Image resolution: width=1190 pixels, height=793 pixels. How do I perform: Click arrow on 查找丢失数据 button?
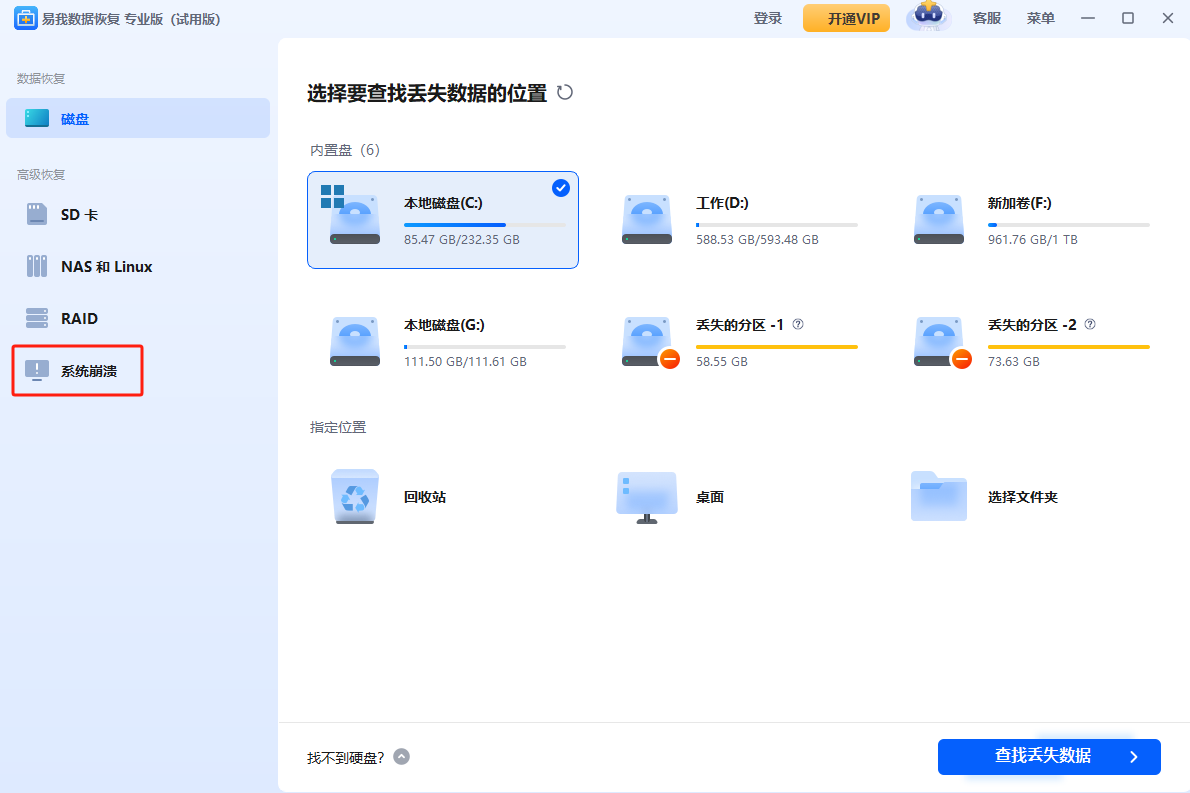pos(1134,757)
